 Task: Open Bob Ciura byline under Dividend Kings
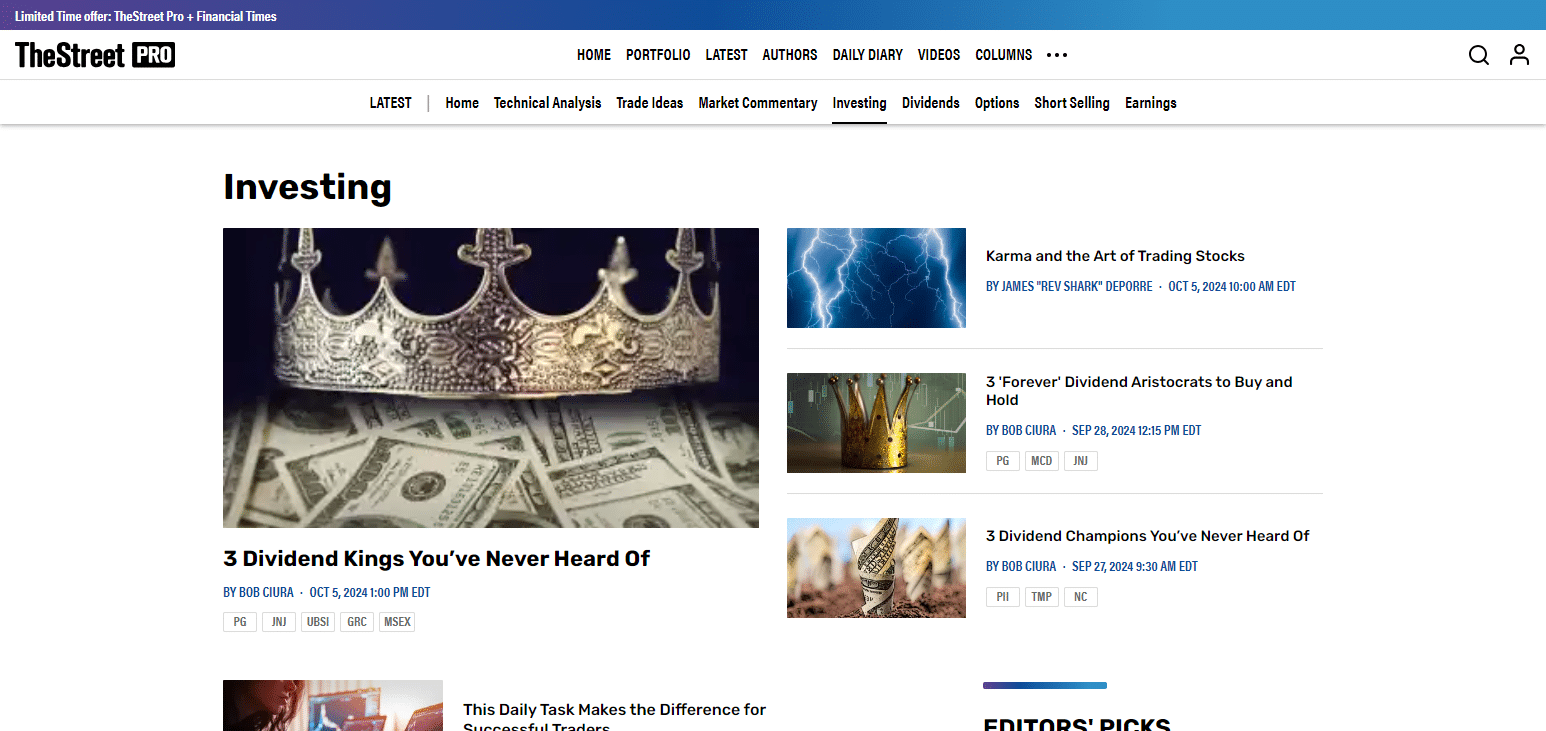258,592
